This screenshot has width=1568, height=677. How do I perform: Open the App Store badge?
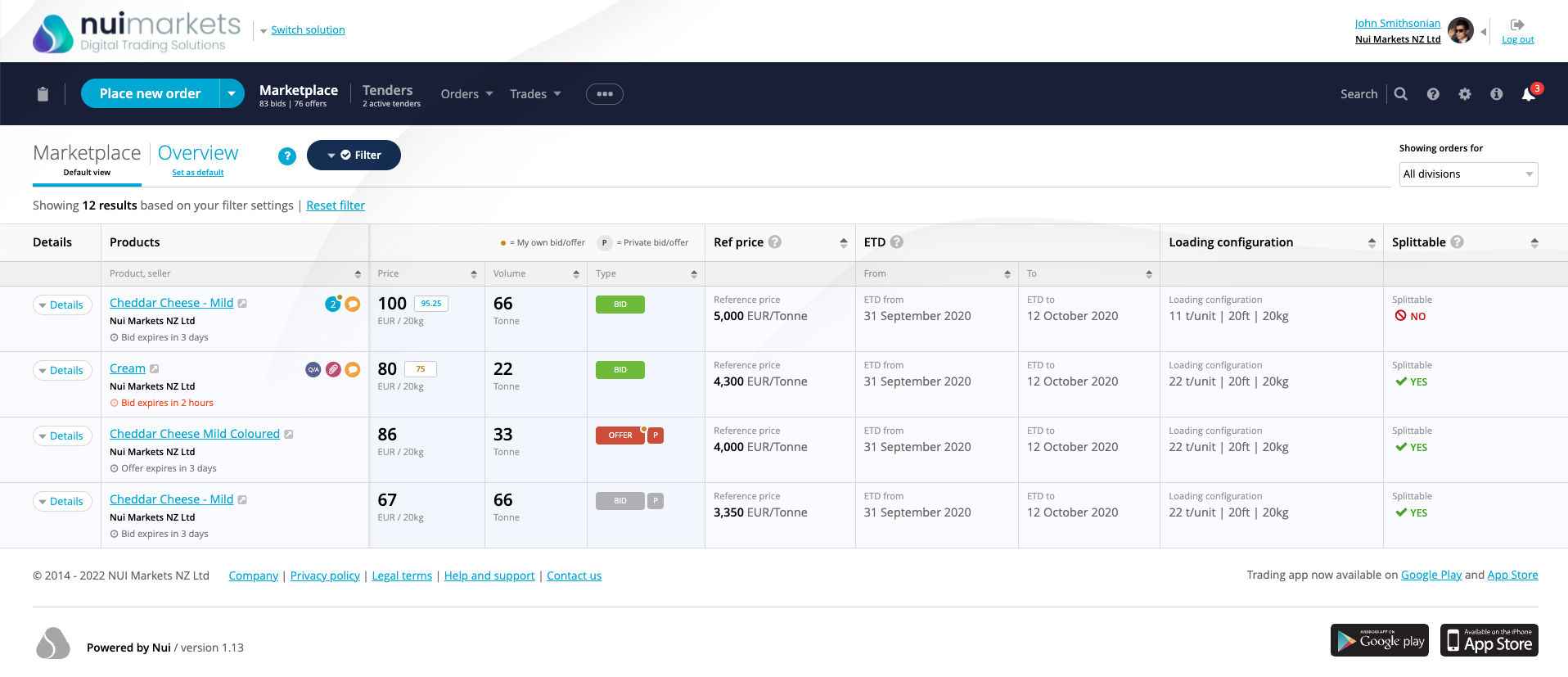pos(1489,640)
